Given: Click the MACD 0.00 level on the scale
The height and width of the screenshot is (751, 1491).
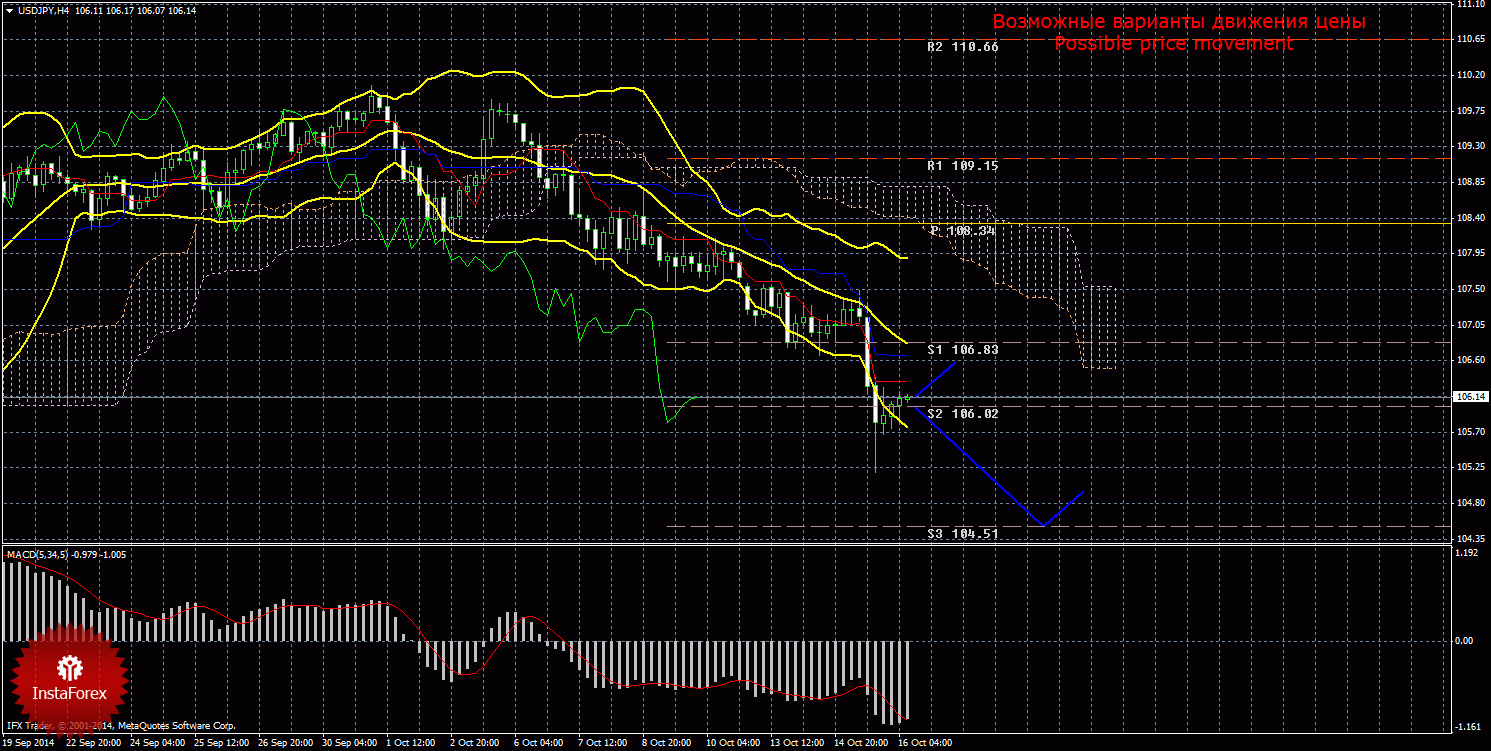Looking at the screenshot, I should tap(1463, 640).
